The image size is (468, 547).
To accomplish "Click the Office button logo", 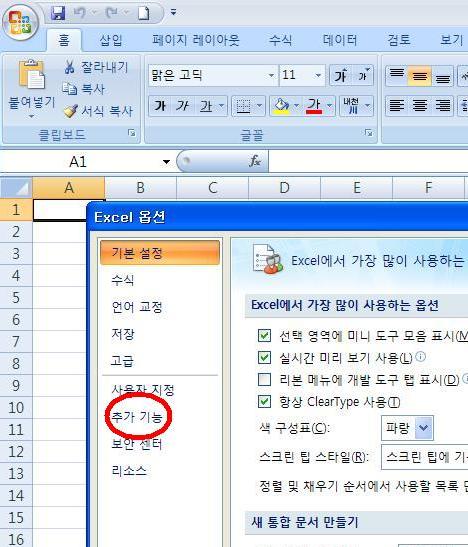I will [x=20, y=23].
